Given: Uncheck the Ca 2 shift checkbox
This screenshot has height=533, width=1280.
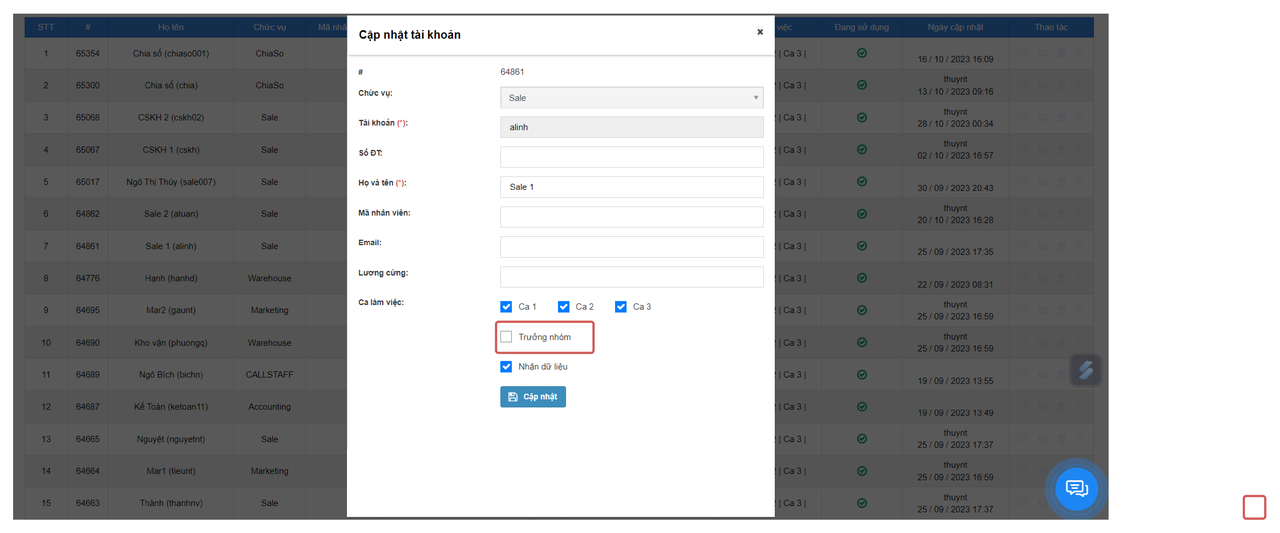Looking at the screenshot, I should (x=564, y=307).
